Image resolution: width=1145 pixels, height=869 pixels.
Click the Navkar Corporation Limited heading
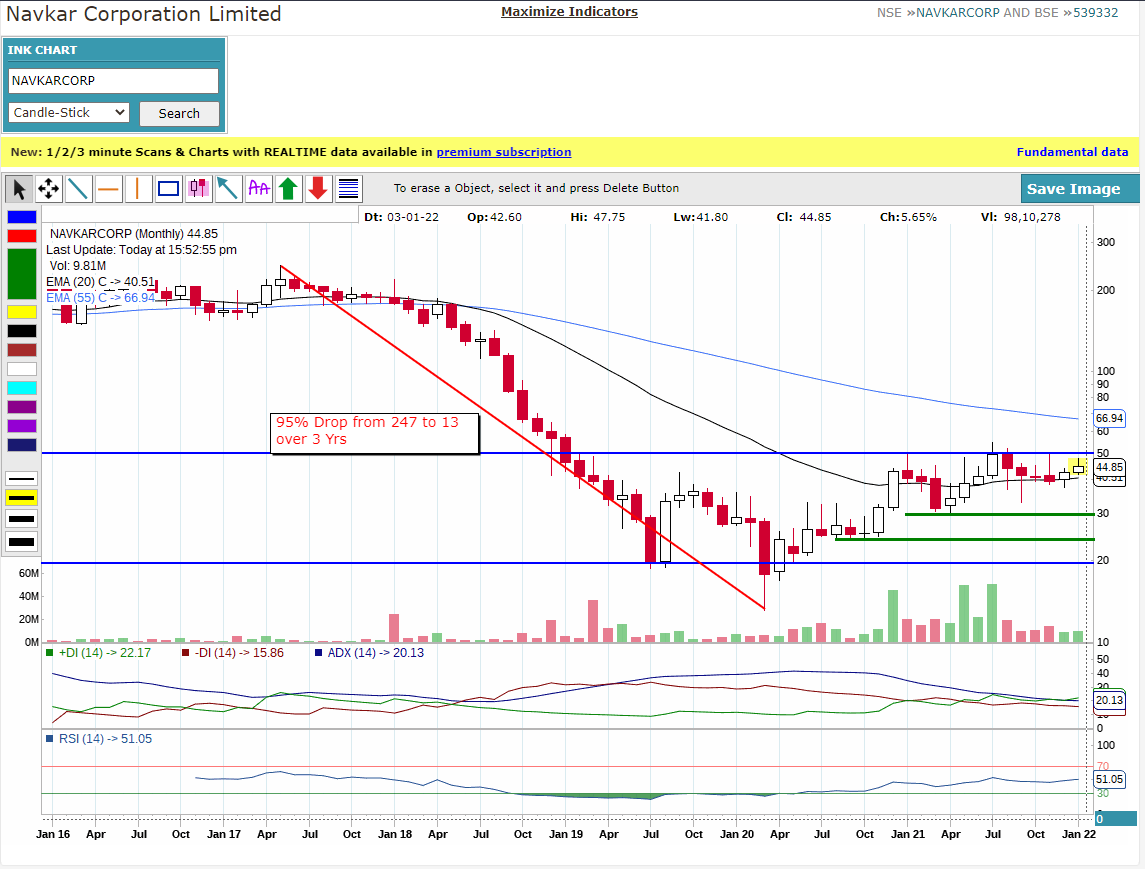144,14
